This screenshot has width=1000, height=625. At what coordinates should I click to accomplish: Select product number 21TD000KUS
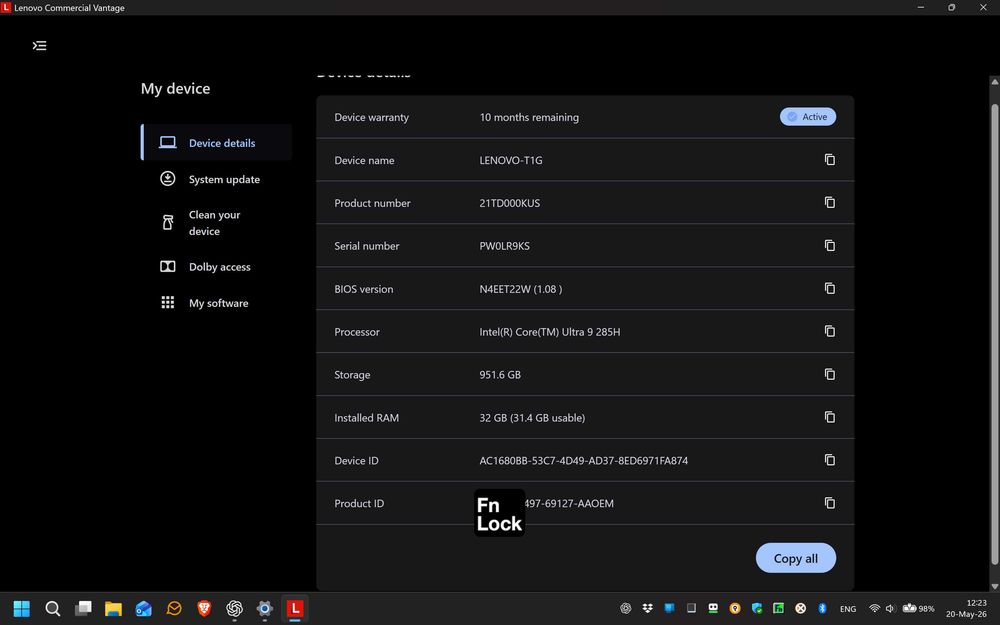(x=509, y=203)
